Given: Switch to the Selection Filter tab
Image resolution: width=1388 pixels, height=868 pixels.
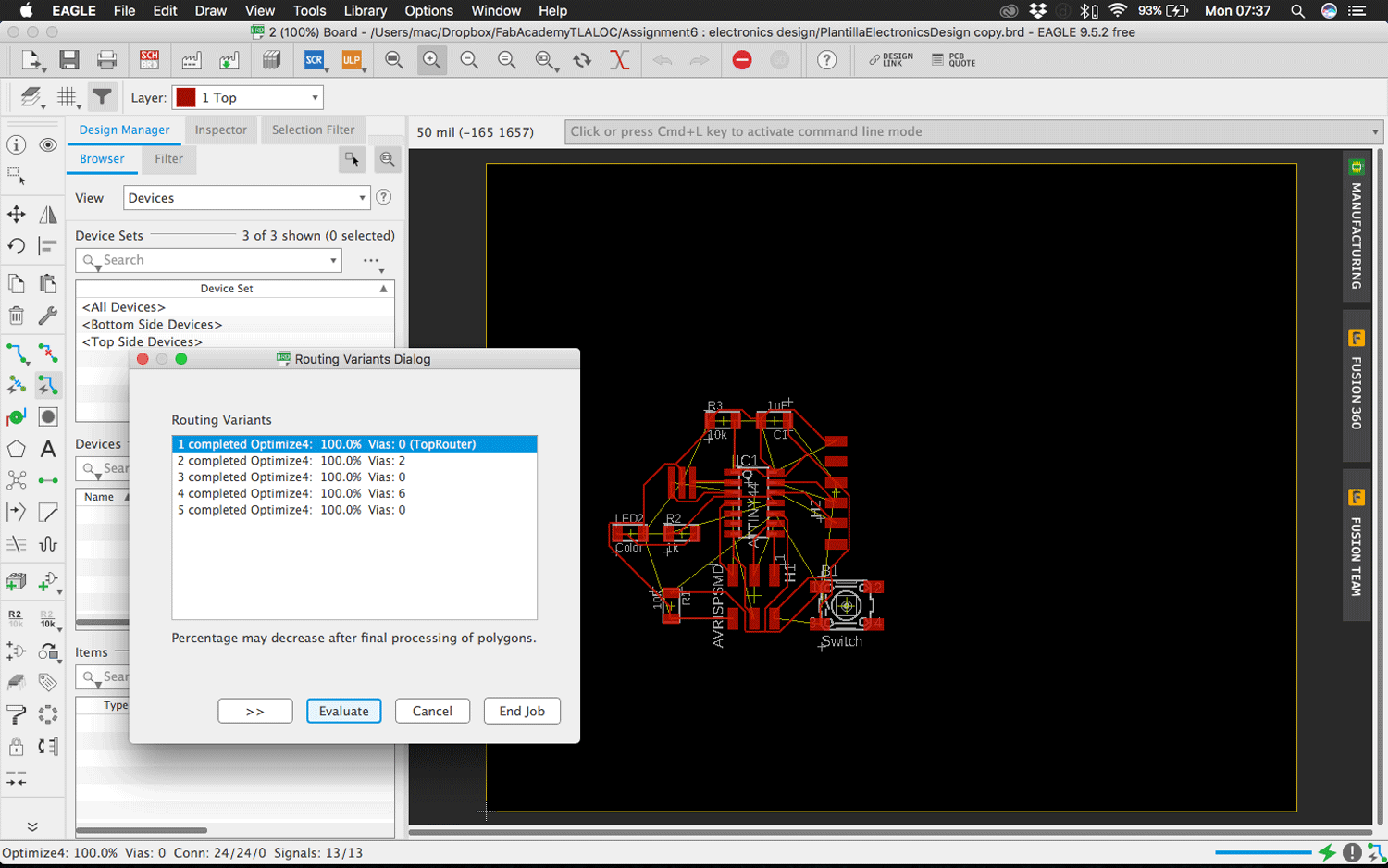Looking at the screenshot, I should [x=314, y=130].
